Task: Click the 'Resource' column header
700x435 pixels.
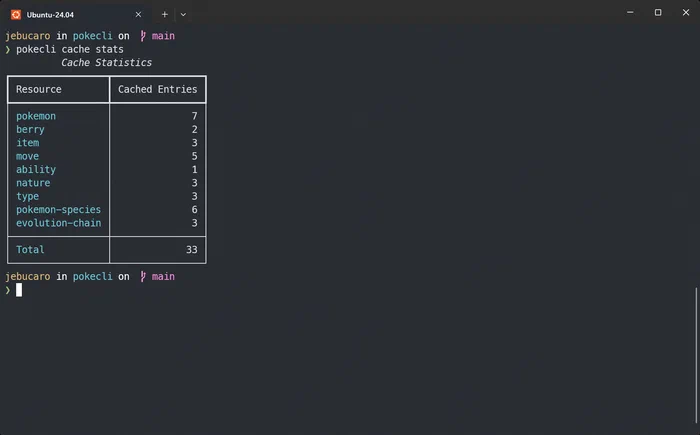Action: coord(39,89)
